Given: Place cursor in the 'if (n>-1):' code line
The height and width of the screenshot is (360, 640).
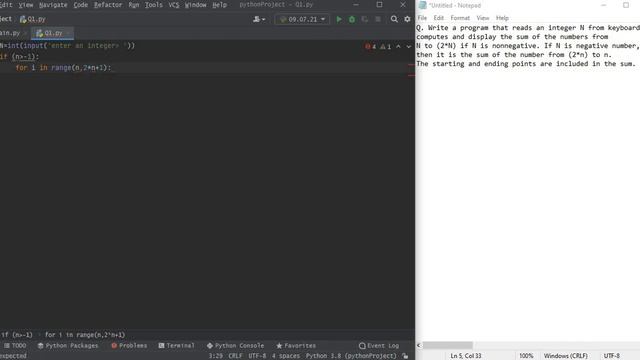Looking at the screenshot, I should [20, 57].
